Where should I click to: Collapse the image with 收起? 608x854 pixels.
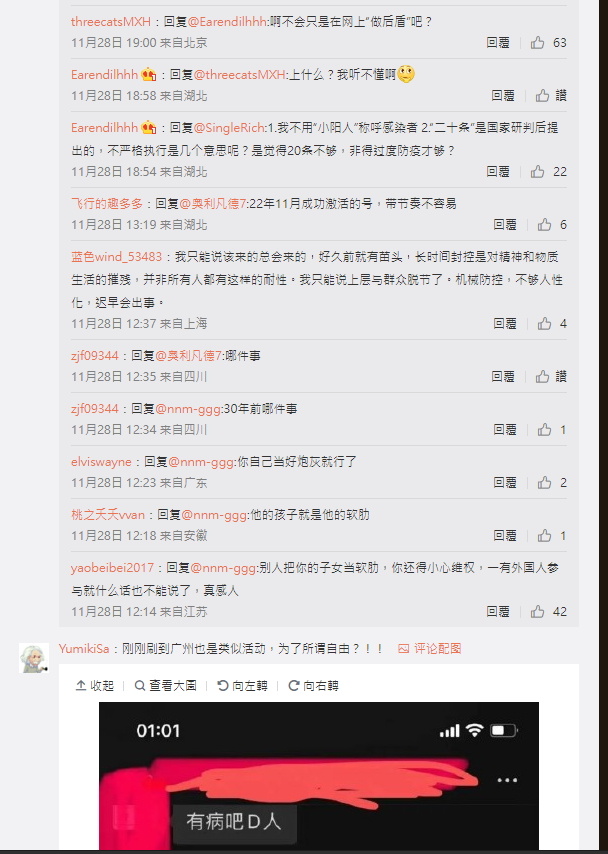click(94, 686)
